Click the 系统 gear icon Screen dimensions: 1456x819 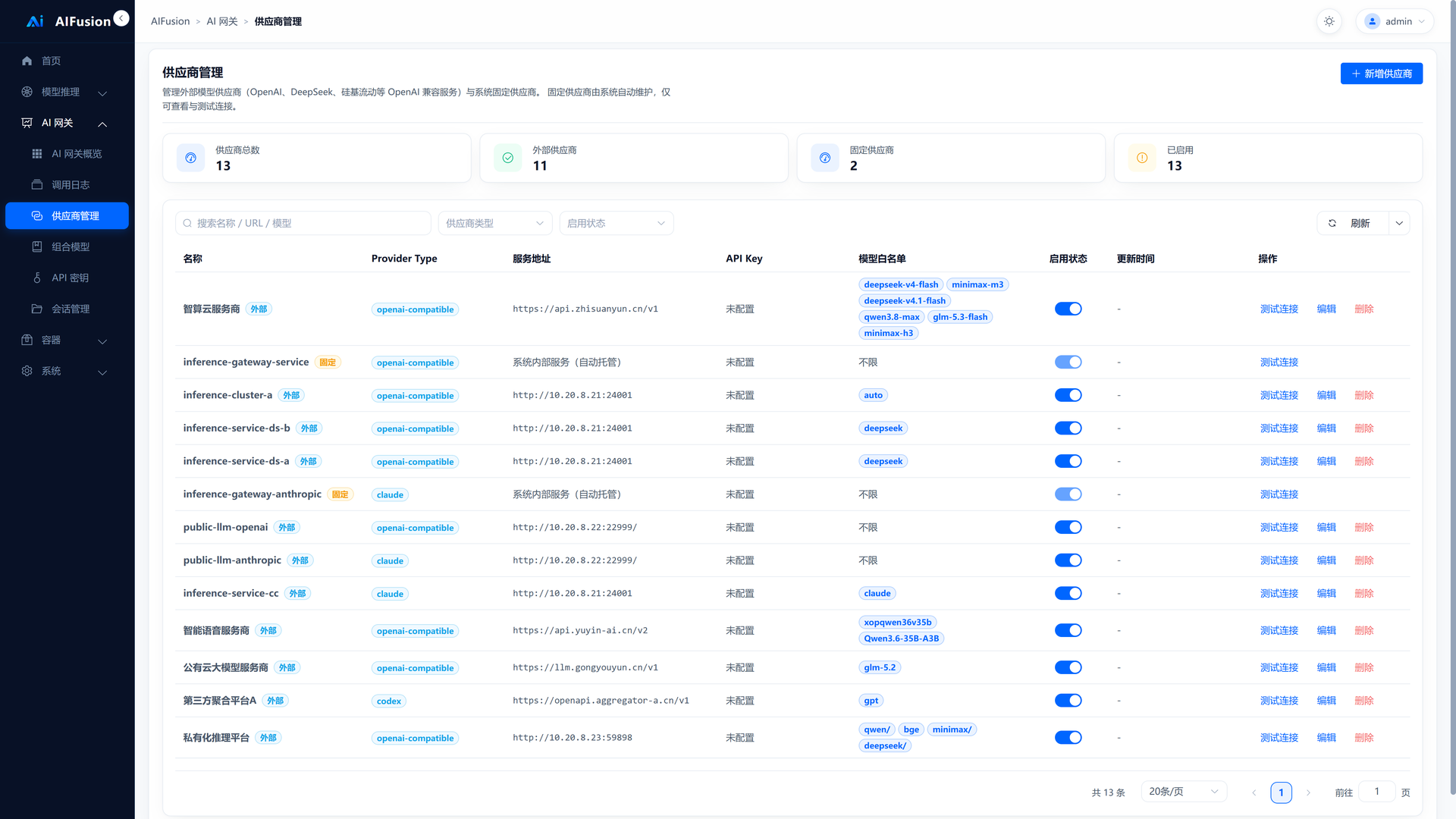tap(27, 372)
